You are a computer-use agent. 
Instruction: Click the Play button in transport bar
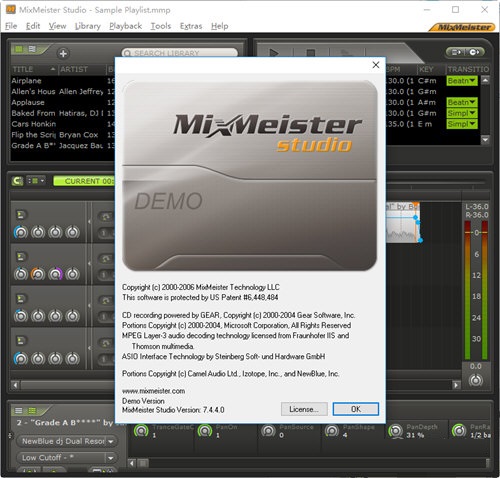(274, 52)
